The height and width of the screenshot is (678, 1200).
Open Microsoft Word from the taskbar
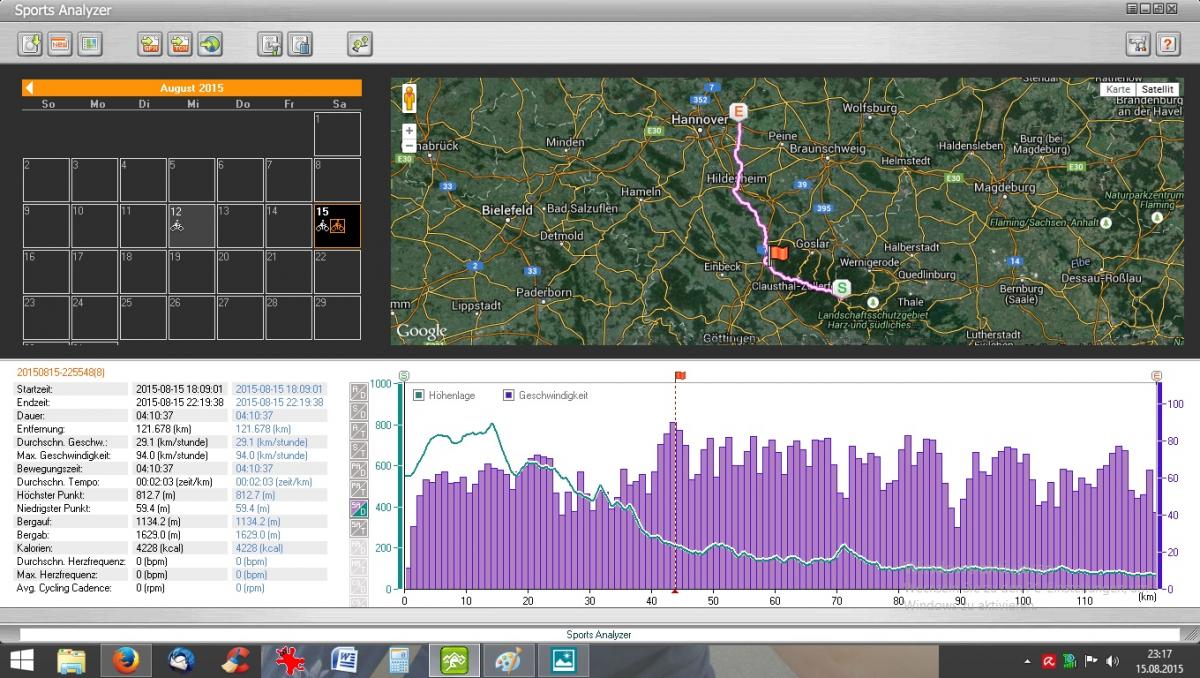point(345,660)
